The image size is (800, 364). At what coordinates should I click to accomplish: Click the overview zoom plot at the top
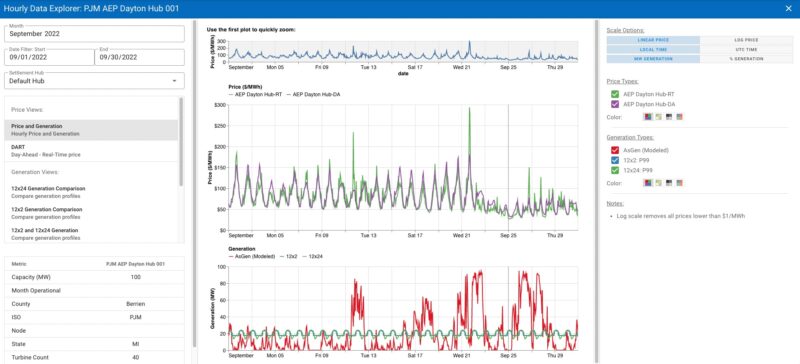[403, 51]
